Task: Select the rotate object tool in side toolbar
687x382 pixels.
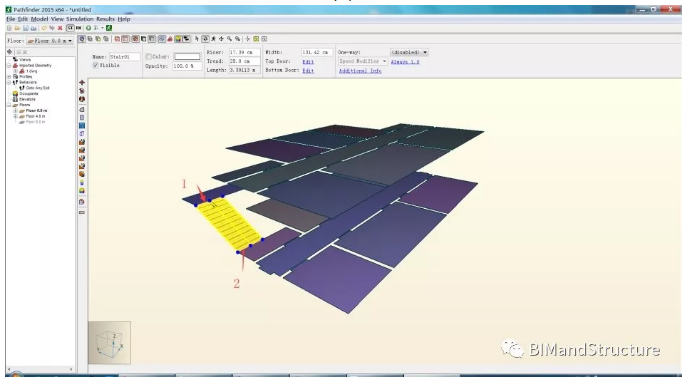Action: [x=82, y=91]
